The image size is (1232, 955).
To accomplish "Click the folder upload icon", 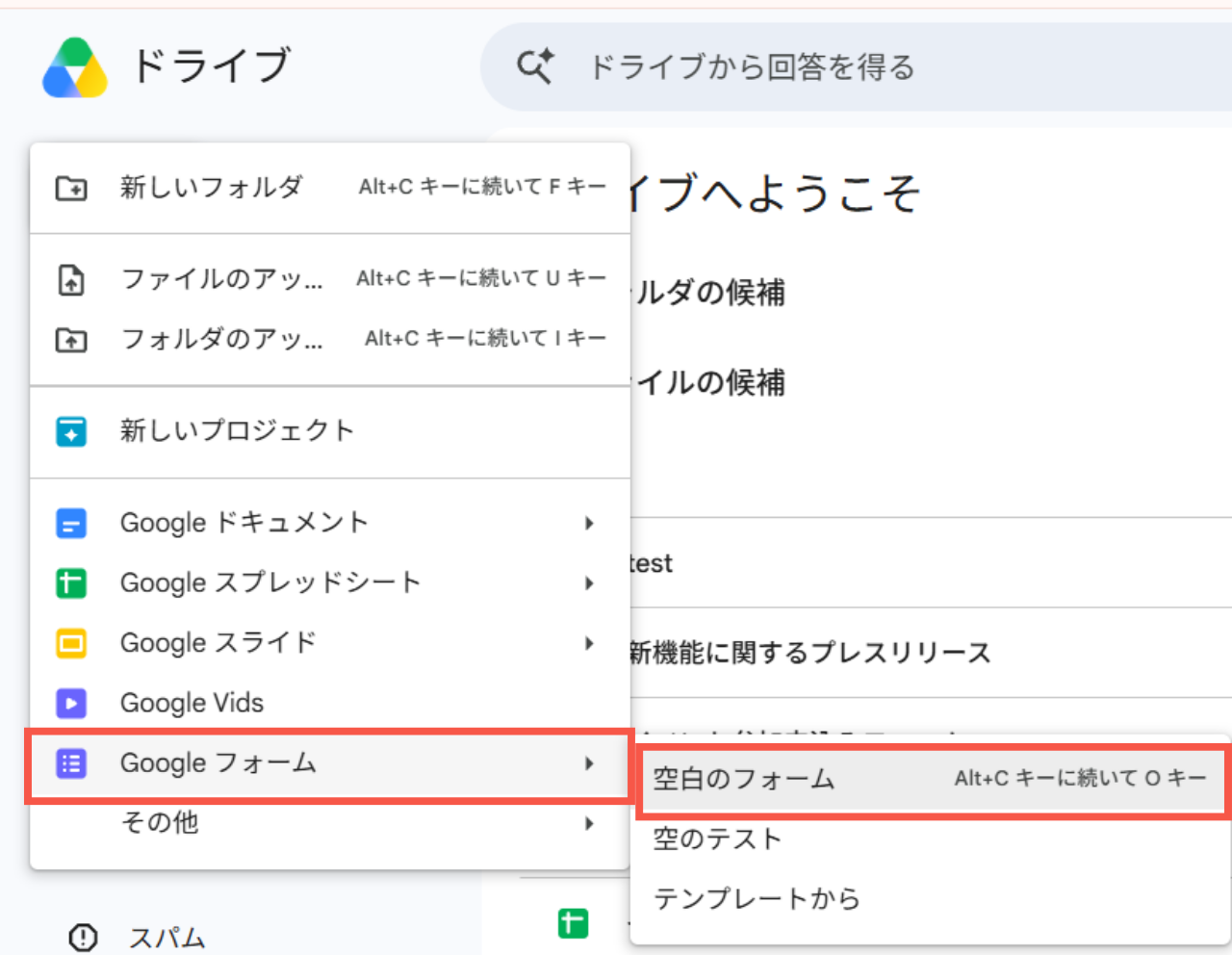I will click(71, 340).
